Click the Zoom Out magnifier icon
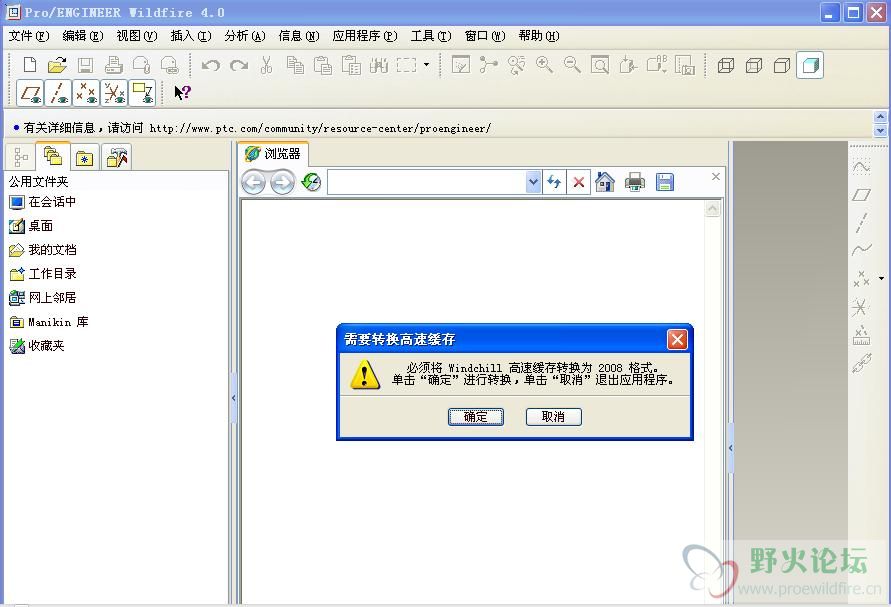Screen dimensions: 891x607 tap(572, 65)
